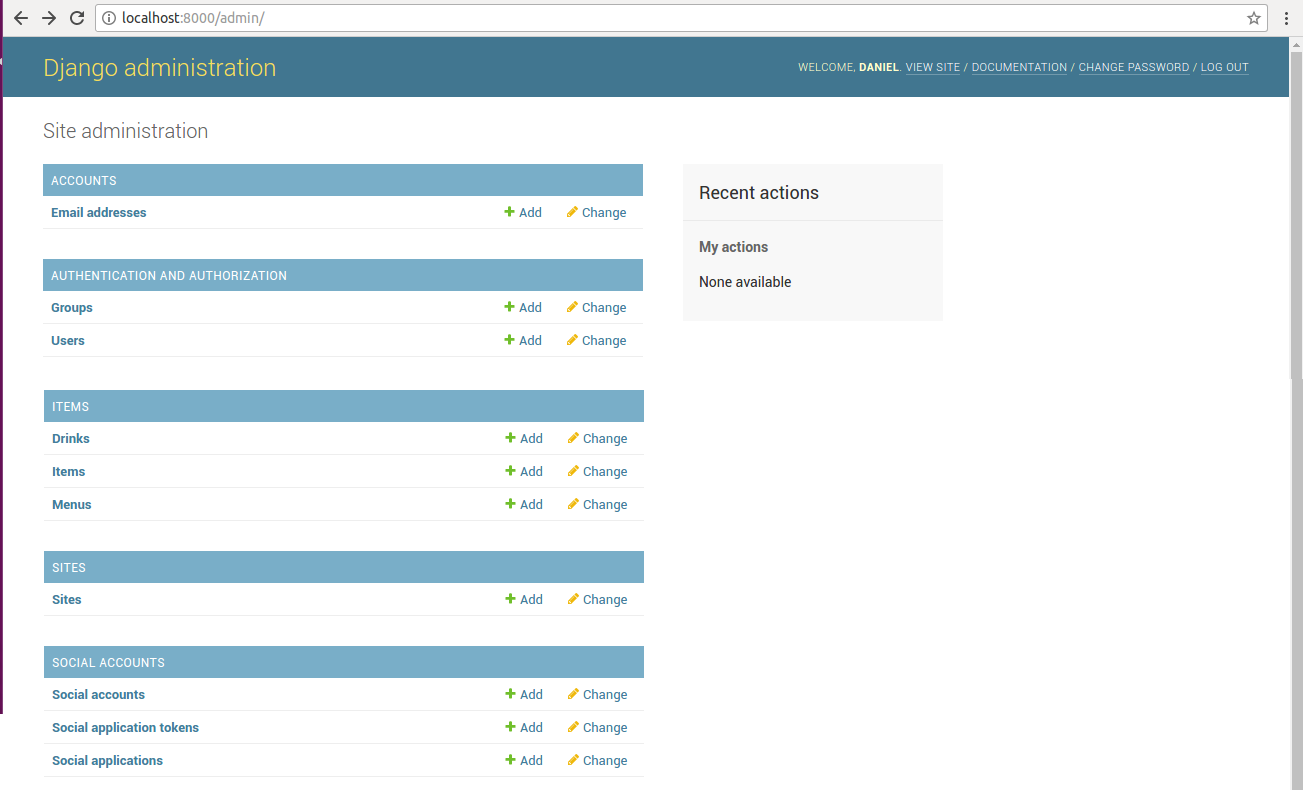
Task: Click the DANIEL username in the header
Action: click(x=879, y=67)
